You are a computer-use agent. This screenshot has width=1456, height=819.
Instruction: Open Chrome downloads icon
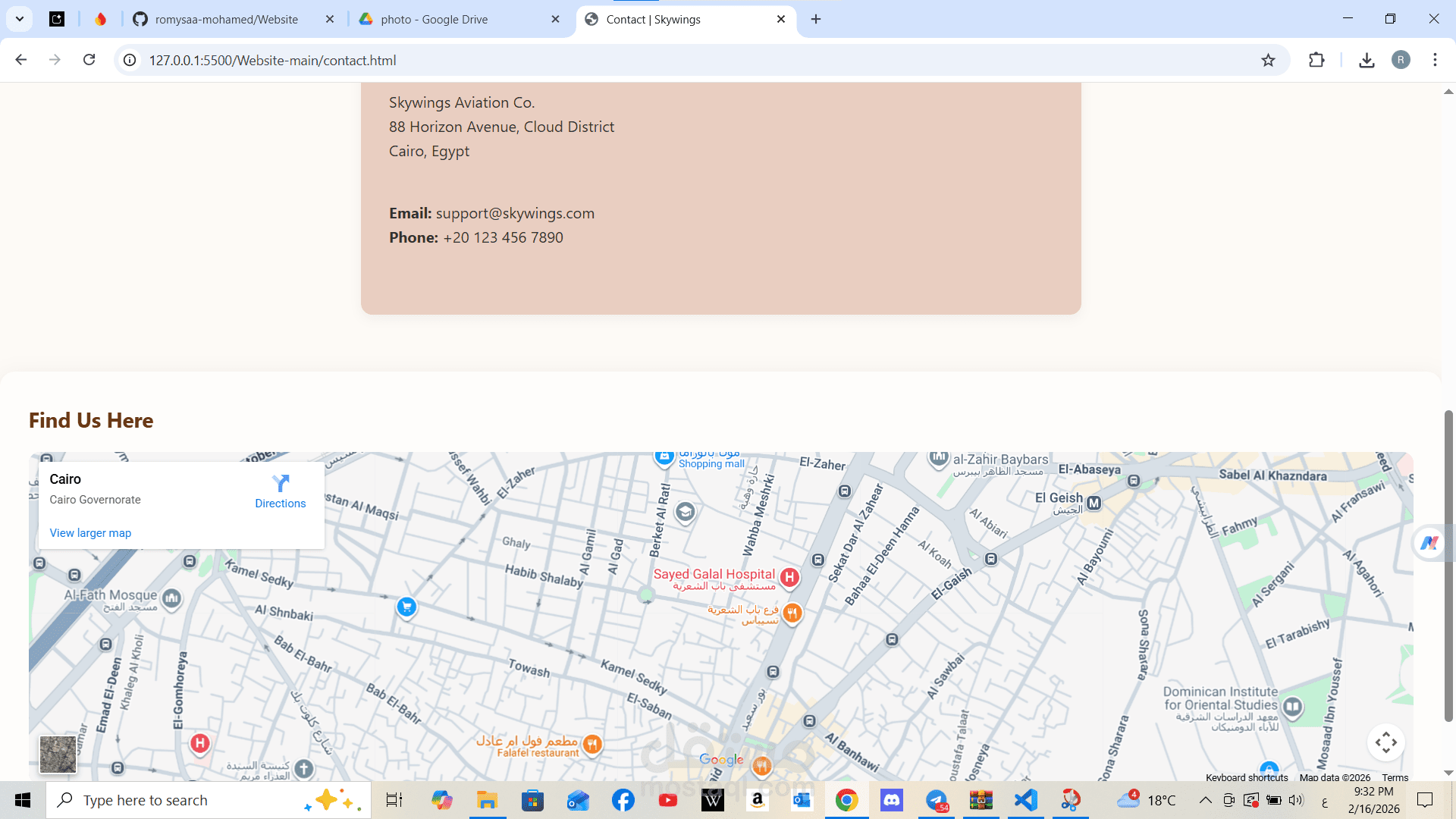click(x=1367, y=60)
